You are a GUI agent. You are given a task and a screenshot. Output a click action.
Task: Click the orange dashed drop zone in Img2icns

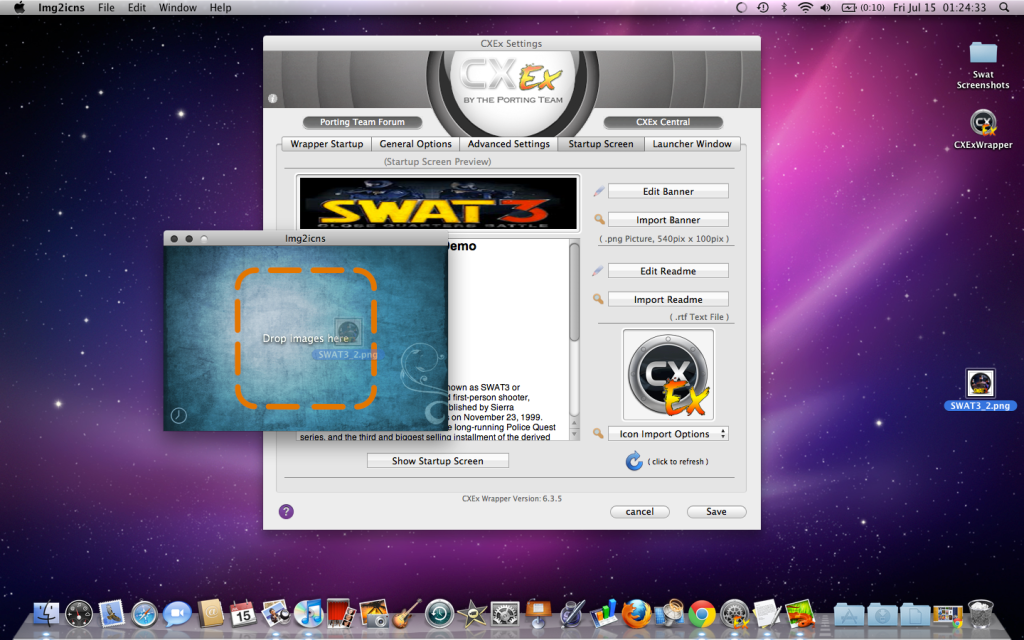(306, 338)
